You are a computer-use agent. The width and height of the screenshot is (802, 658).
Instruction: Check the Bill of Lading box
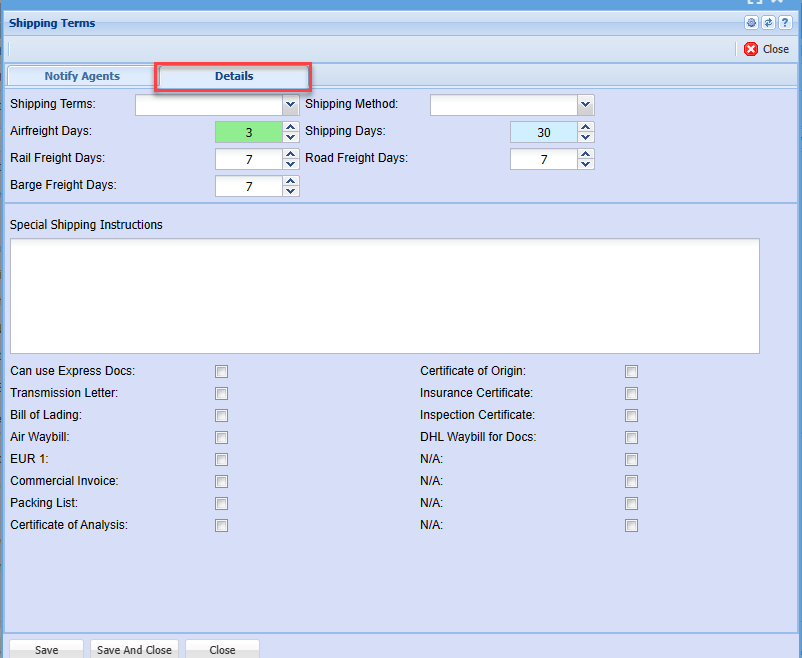(x=221, y=416)
